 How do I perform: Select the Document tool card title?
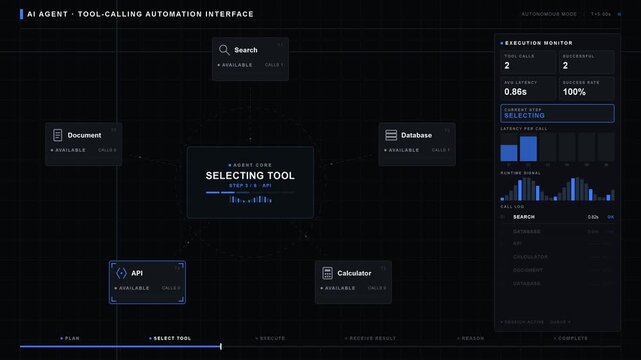click(x=84, y=135)
